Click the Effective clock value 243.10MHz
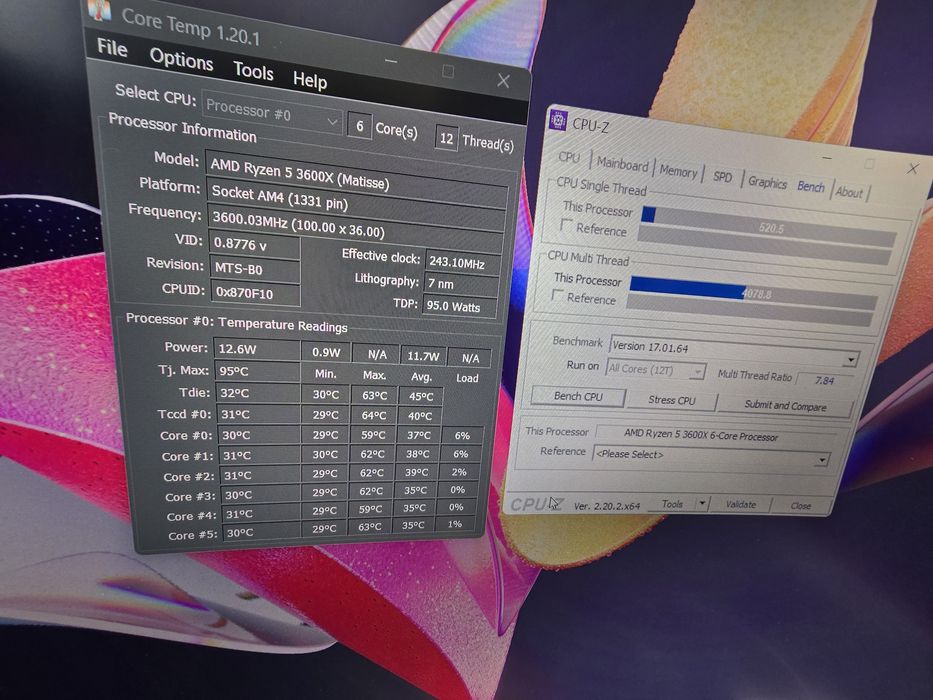 [462, 262]
